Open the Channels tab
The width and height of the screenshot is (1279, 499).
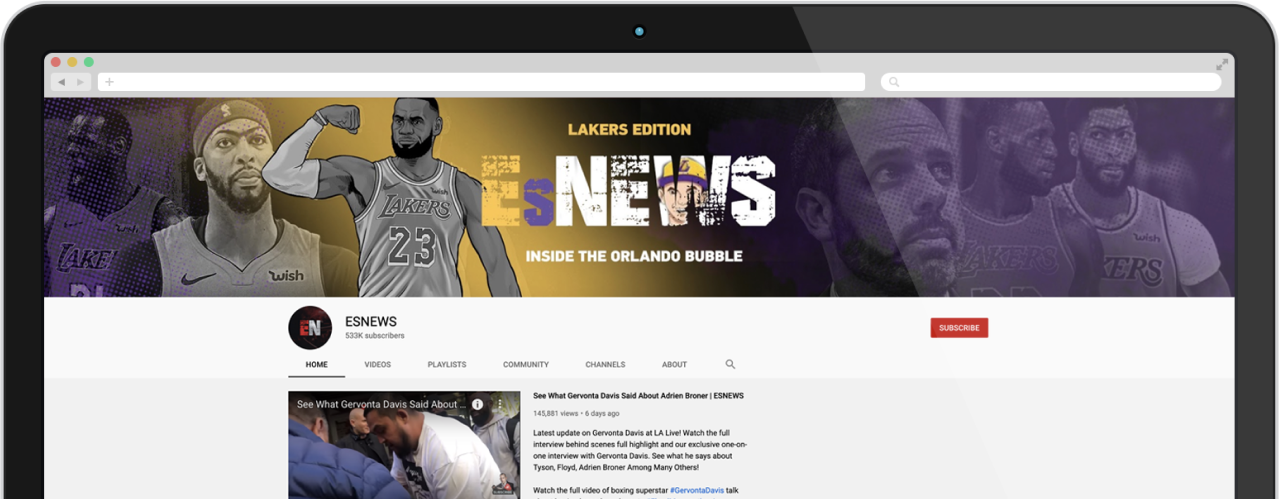tap(606, 365)
